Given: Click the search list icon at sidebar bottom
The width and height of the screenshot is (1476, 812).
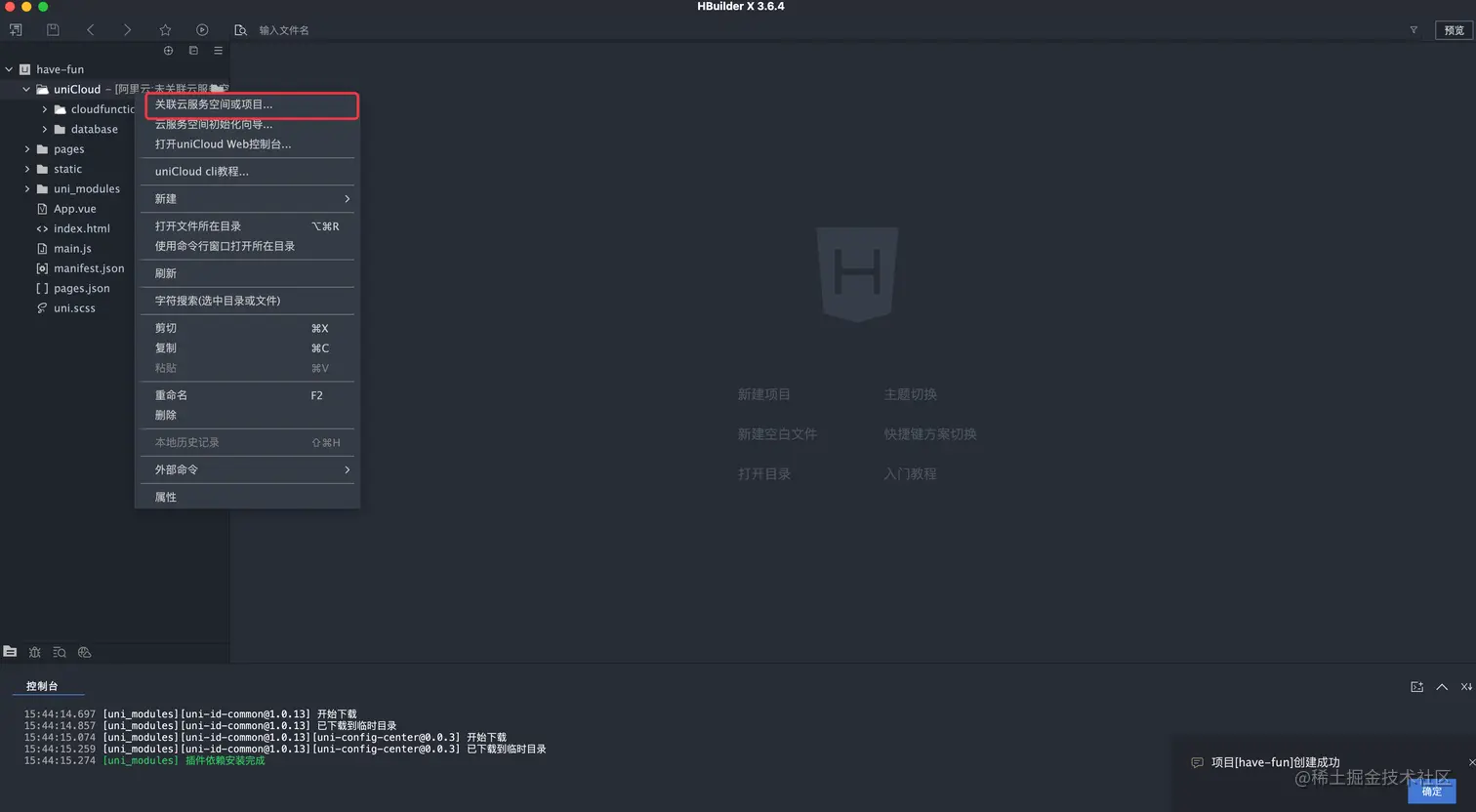Looking at the screenshot, I should pos(60,652).
